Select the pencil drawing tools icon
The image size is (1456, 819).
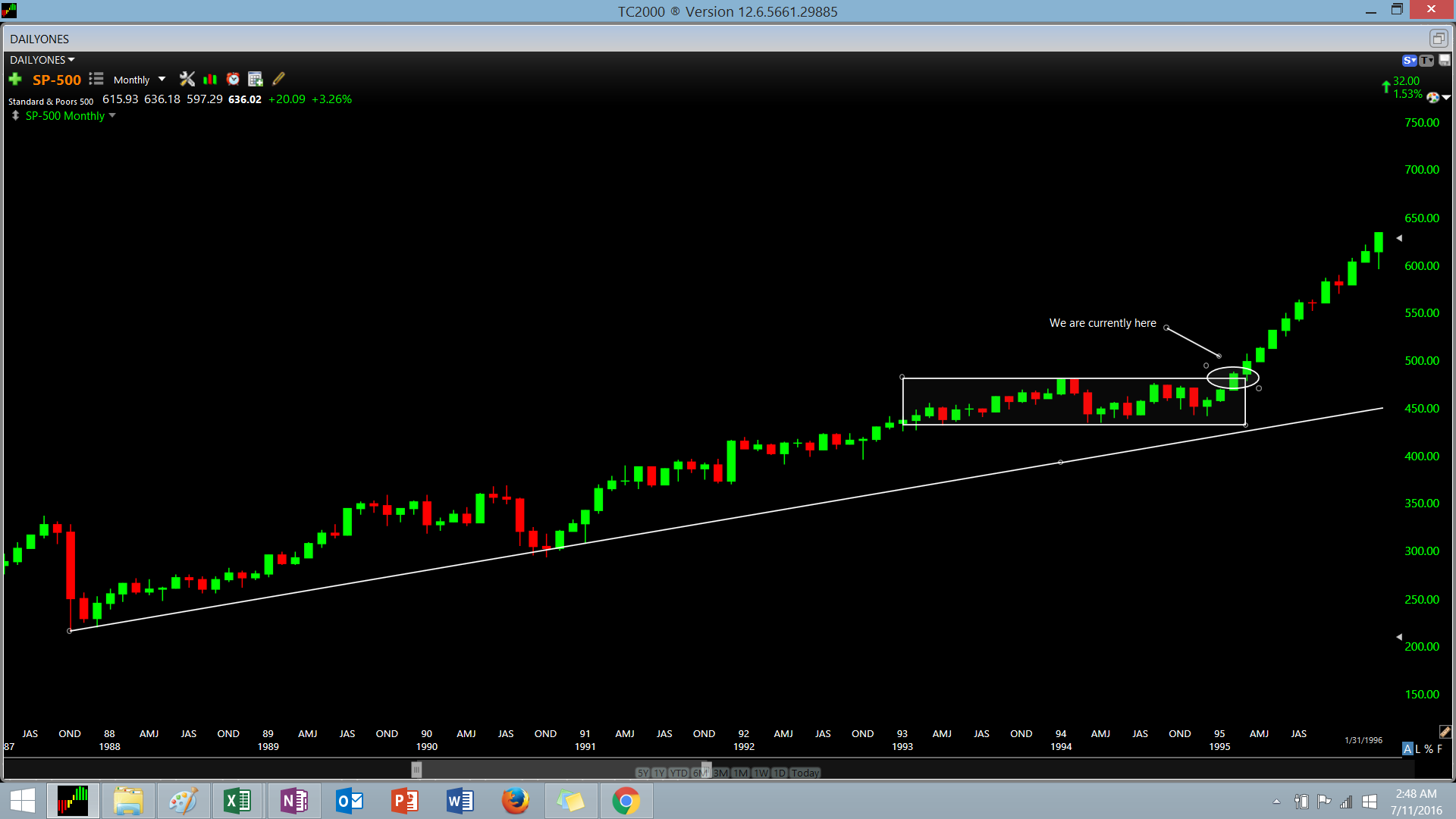(278, 79)
